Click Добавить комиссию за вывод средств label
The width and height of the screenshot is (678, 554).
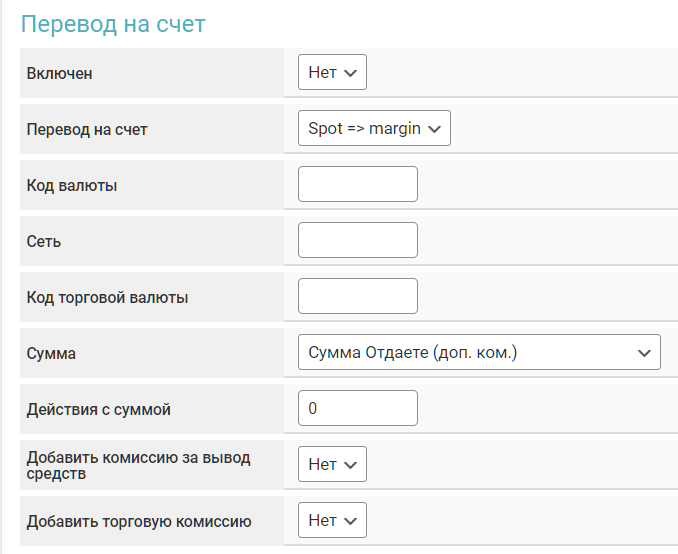[138, 465]
